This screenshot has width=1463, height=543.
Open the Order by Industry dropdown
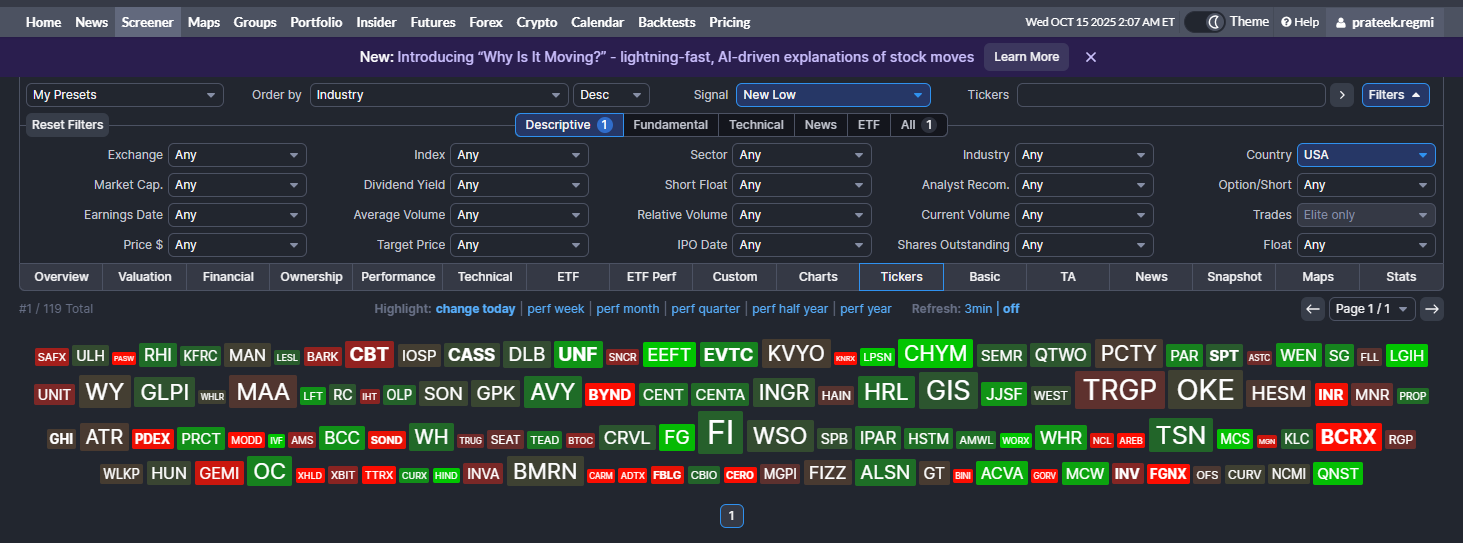coord(439,95)
